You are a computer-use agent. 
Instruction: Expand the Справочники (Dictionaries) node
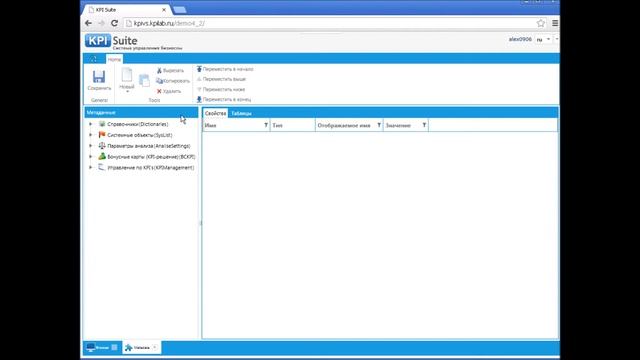pyautogui.click(x=91, y=124)
